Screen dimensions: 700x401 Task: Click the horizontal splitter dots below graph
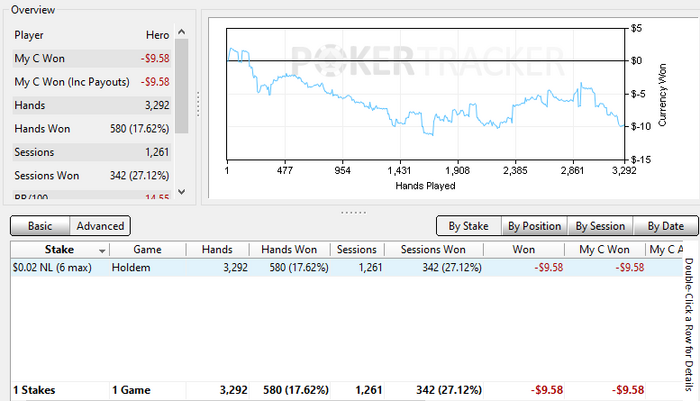click(353, 213)
